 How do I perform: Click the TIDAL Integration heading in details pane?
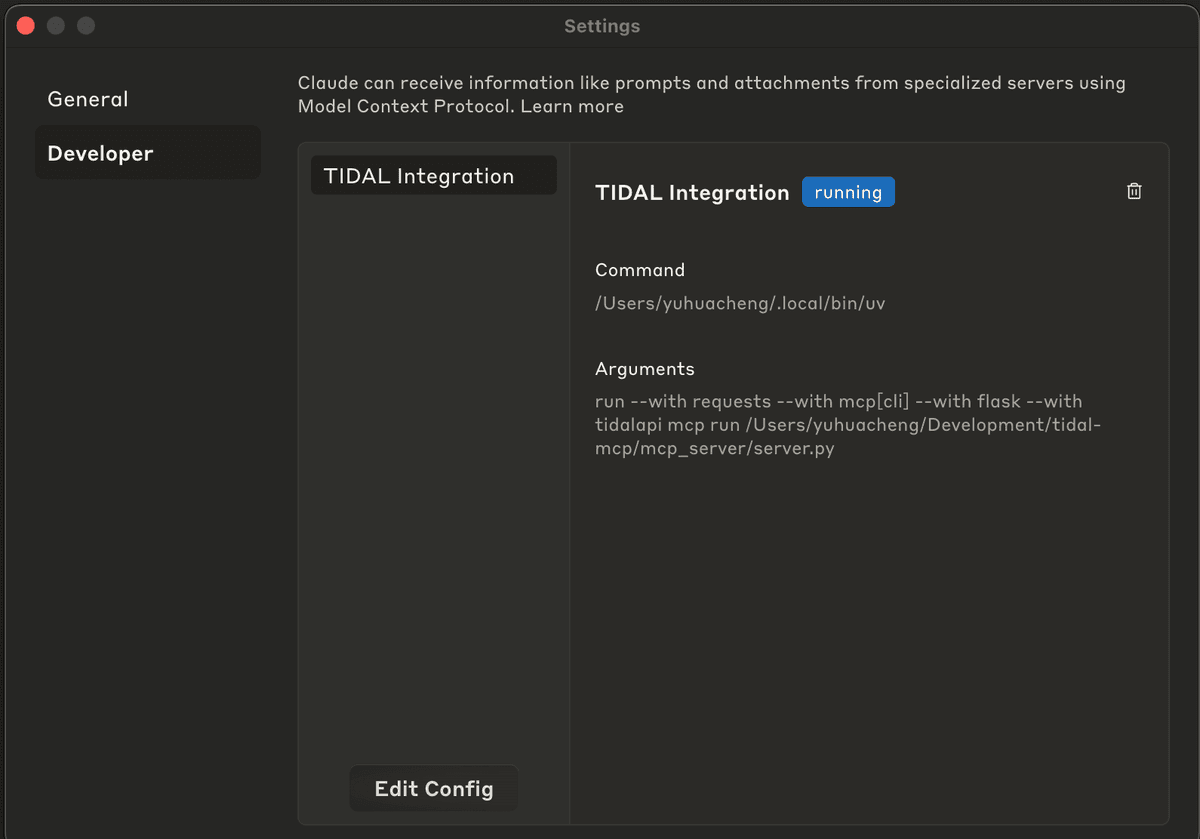[692, 193]
